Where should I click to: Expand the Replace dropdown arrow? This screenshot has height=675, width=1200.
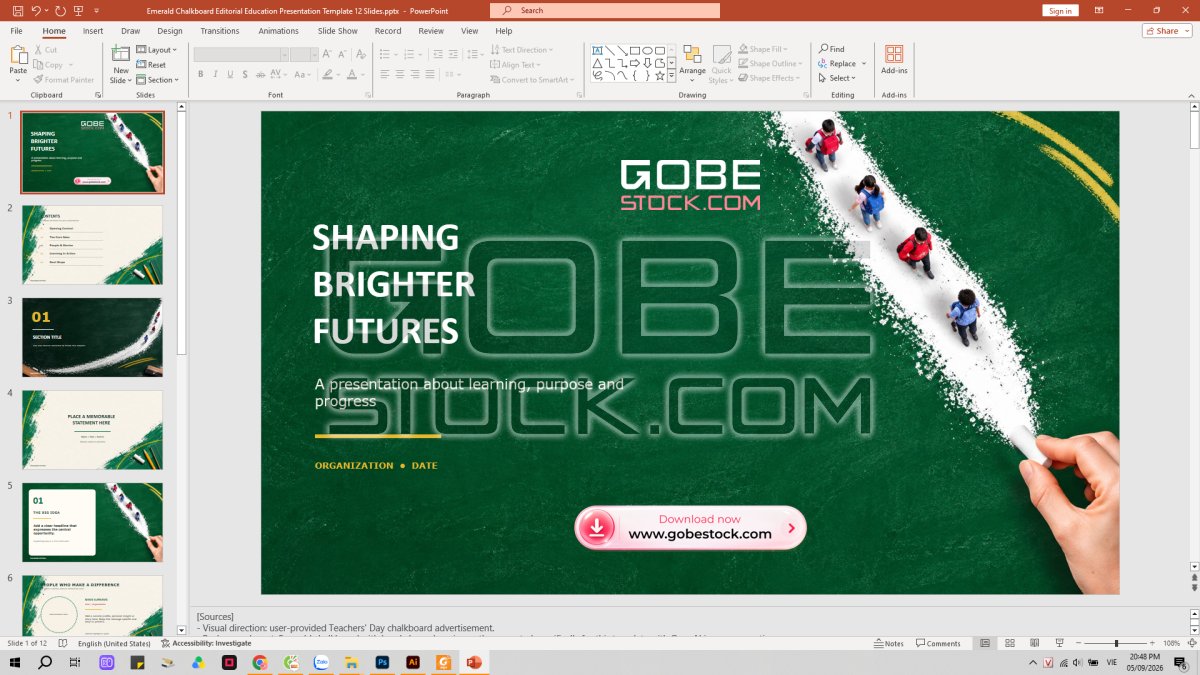[864, 64]
